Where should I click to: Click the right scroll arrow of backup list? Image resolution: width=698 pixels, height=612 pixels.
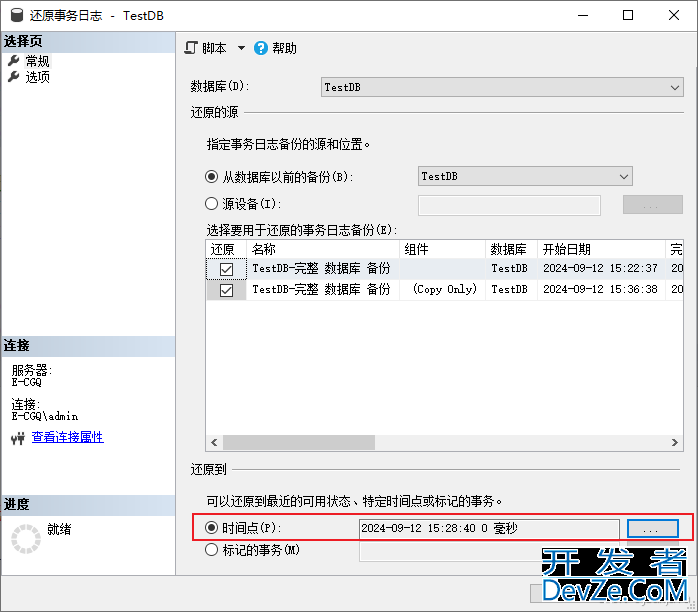tap(675, 442)
